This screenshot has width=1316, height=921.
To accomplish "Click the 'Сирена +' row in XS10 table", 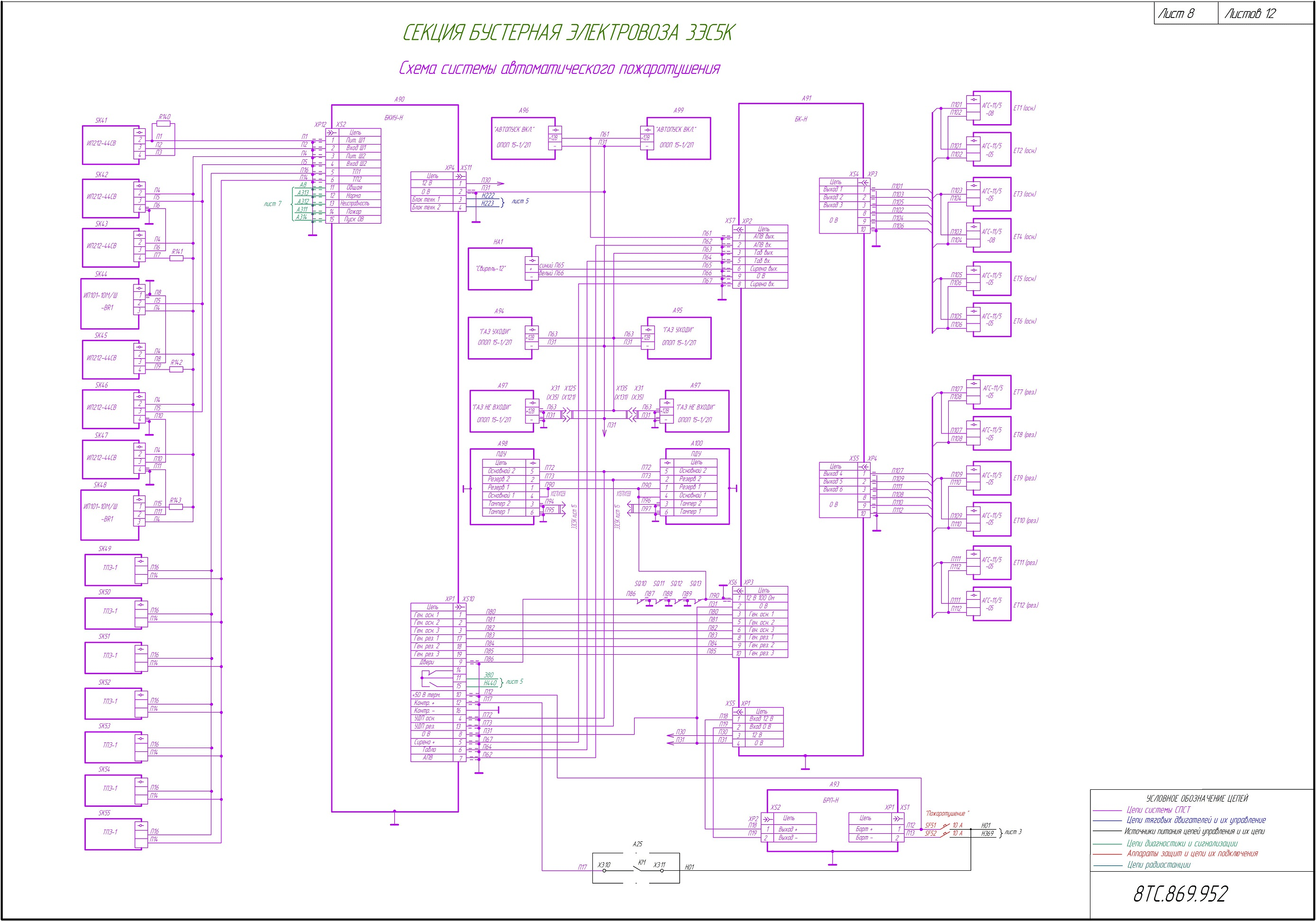I will coord(437,742).
